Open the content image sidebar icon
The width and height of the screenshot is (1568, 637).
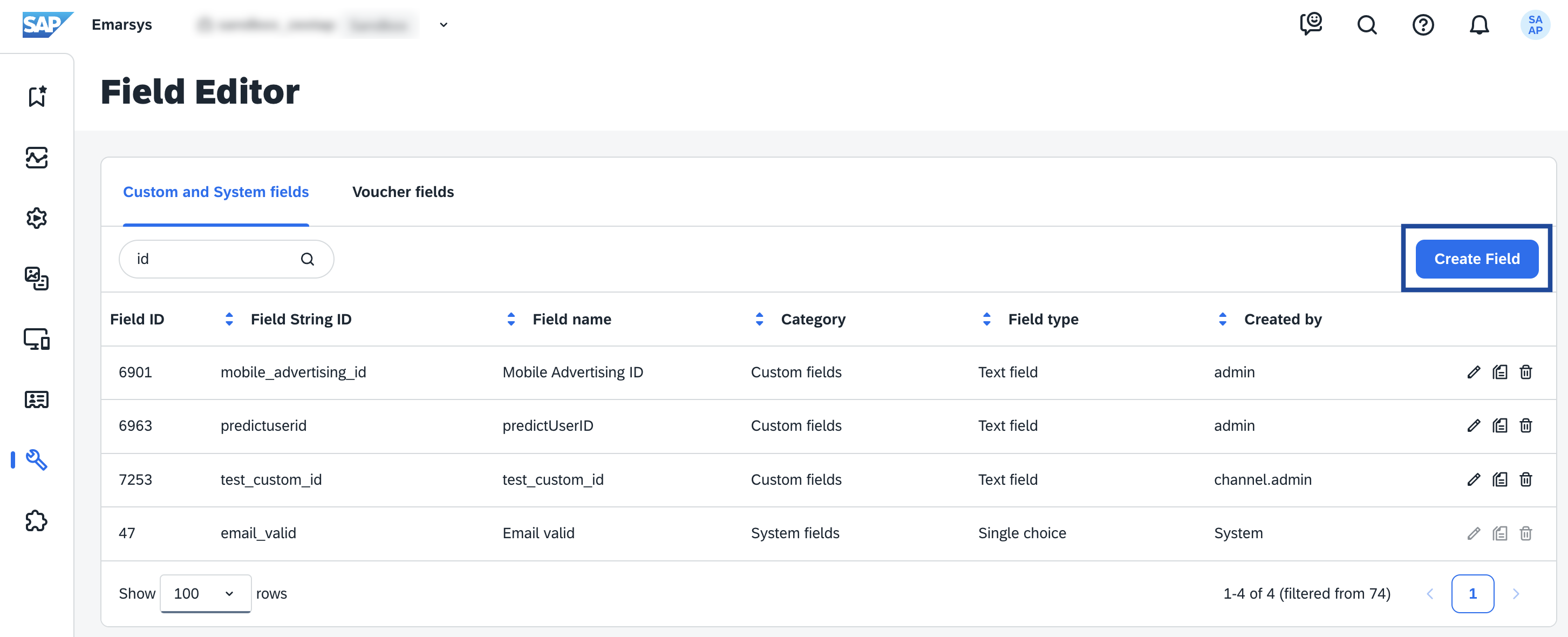point(37,279)
